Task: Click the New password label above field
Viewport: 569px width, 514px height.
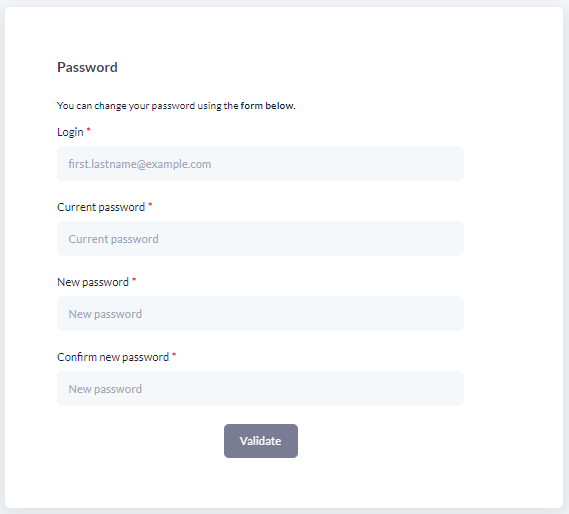Action: 93,282
